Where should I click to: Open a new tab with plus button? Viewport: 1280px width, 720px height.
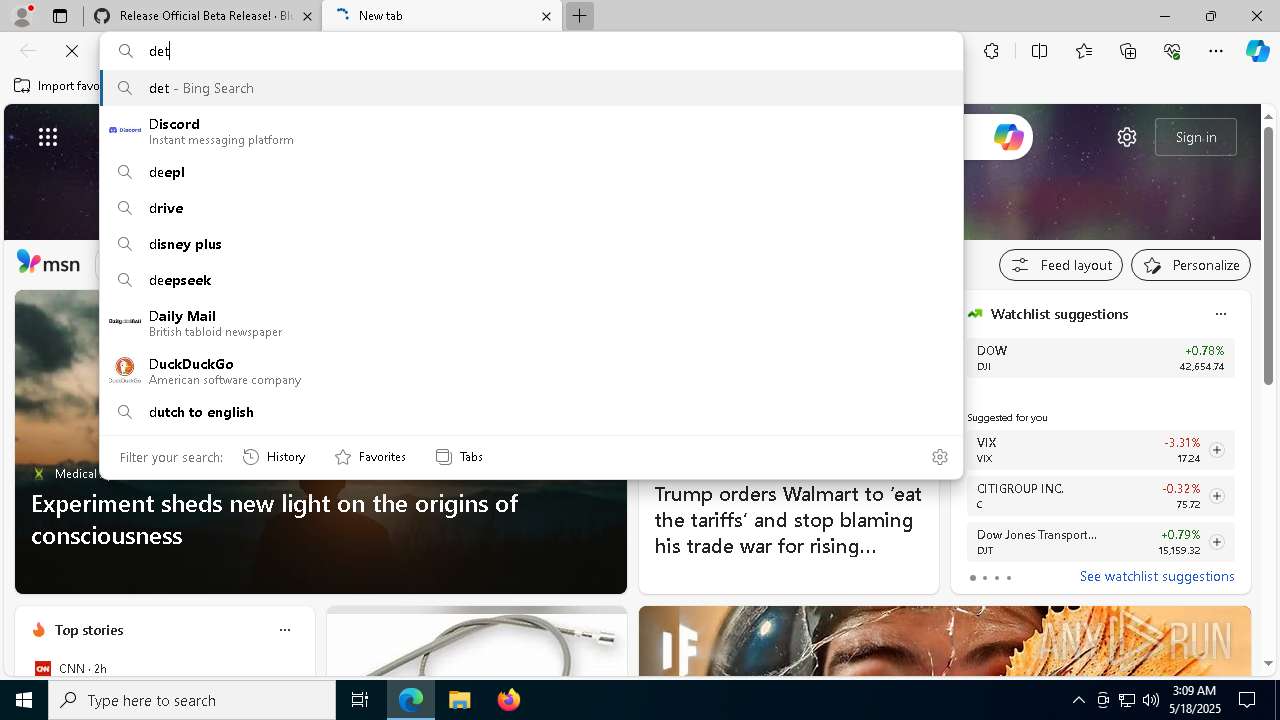pyautogui.click(x=579, y=16)
